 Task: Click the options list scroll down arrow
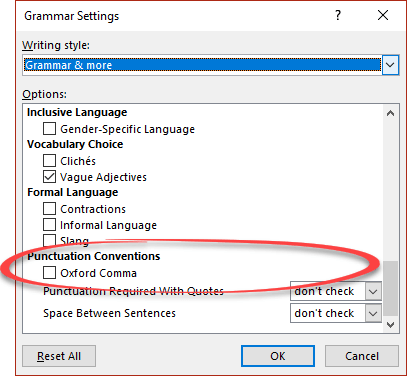(x=390, y=324)
